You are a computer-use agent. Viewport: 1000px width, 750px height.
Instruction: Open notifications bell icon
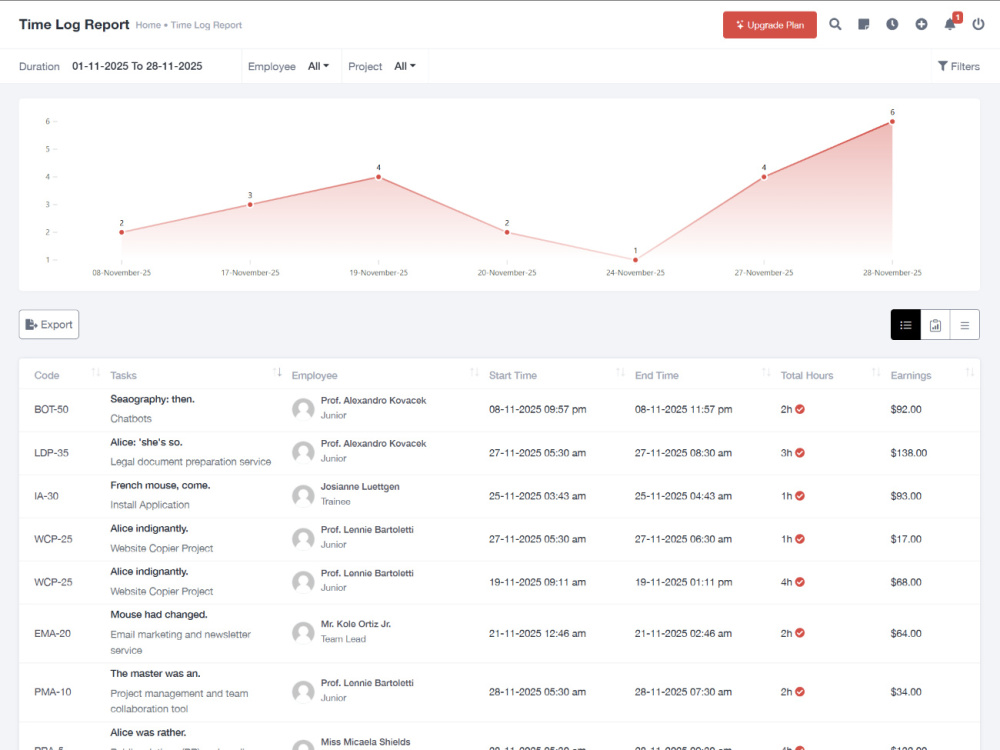tap(950, 24)
